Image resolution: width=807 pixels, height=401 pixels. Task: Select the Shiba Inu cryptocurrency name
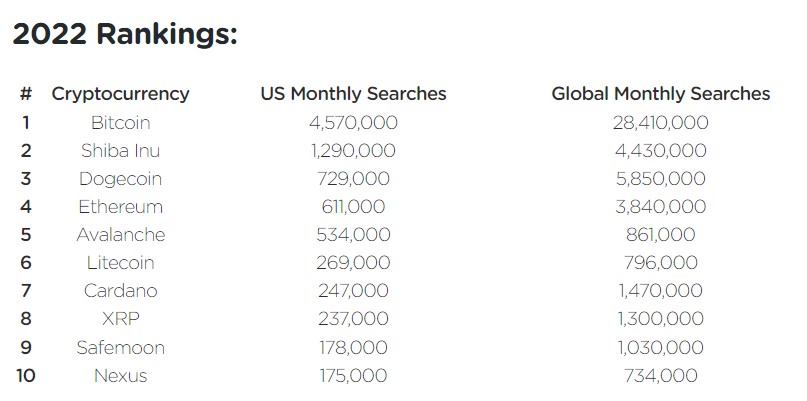pyautogui.click(x=120, y=151)
